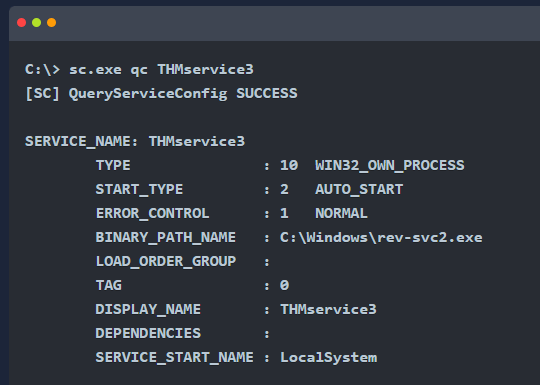Click the 'LOAD_ORDER_GROUP' field label

click(x=166, y=261)
